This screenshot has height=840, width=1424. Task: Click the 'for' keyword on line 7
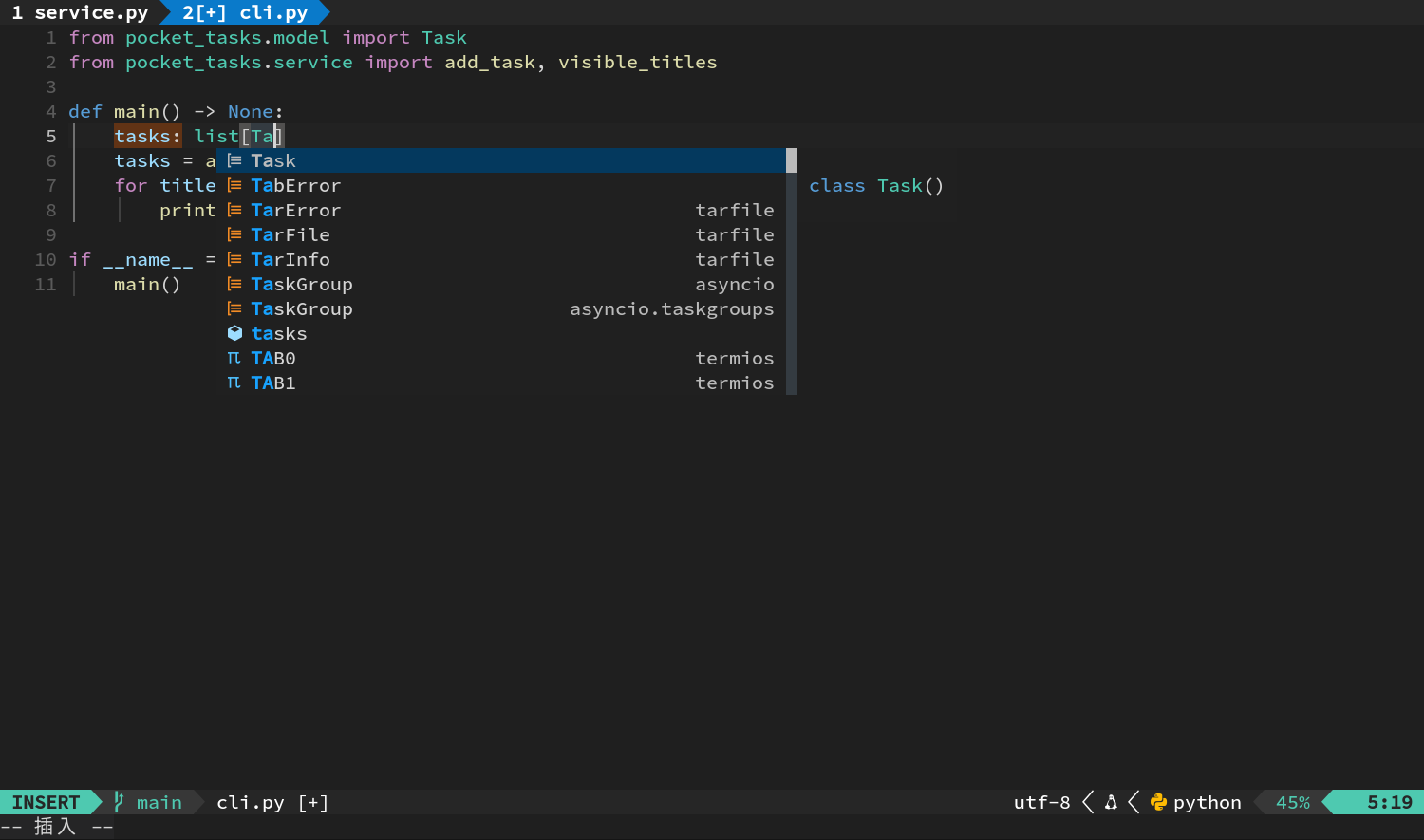131,186
